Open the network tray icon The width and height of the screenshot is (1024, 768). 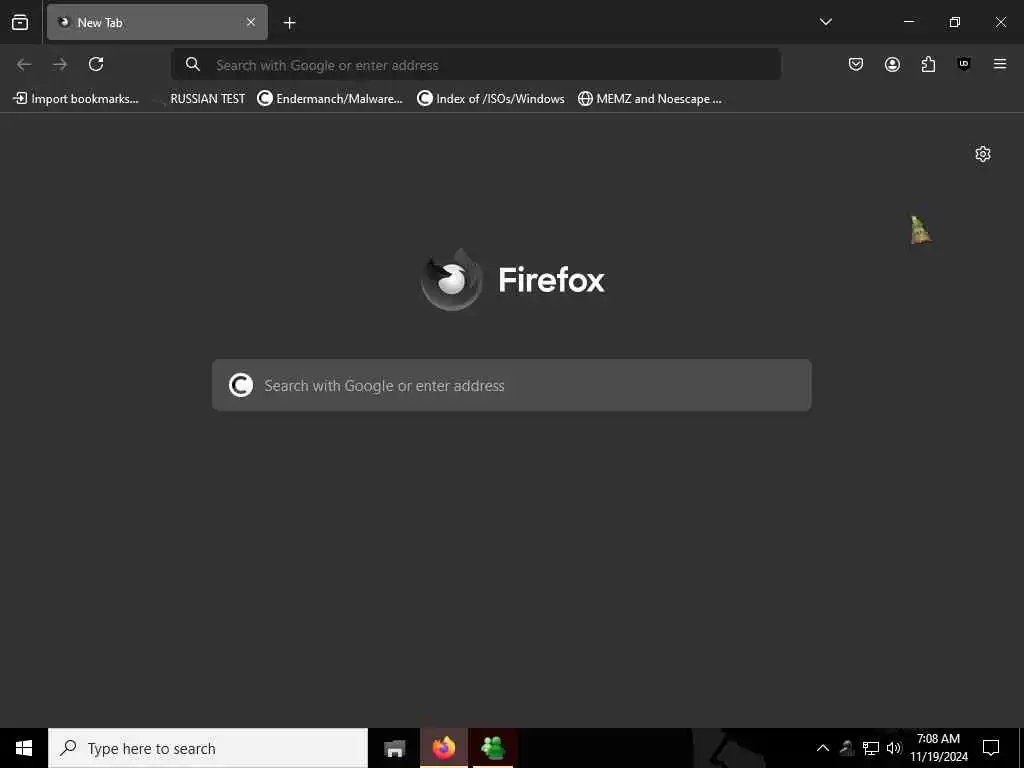point(871,748)
